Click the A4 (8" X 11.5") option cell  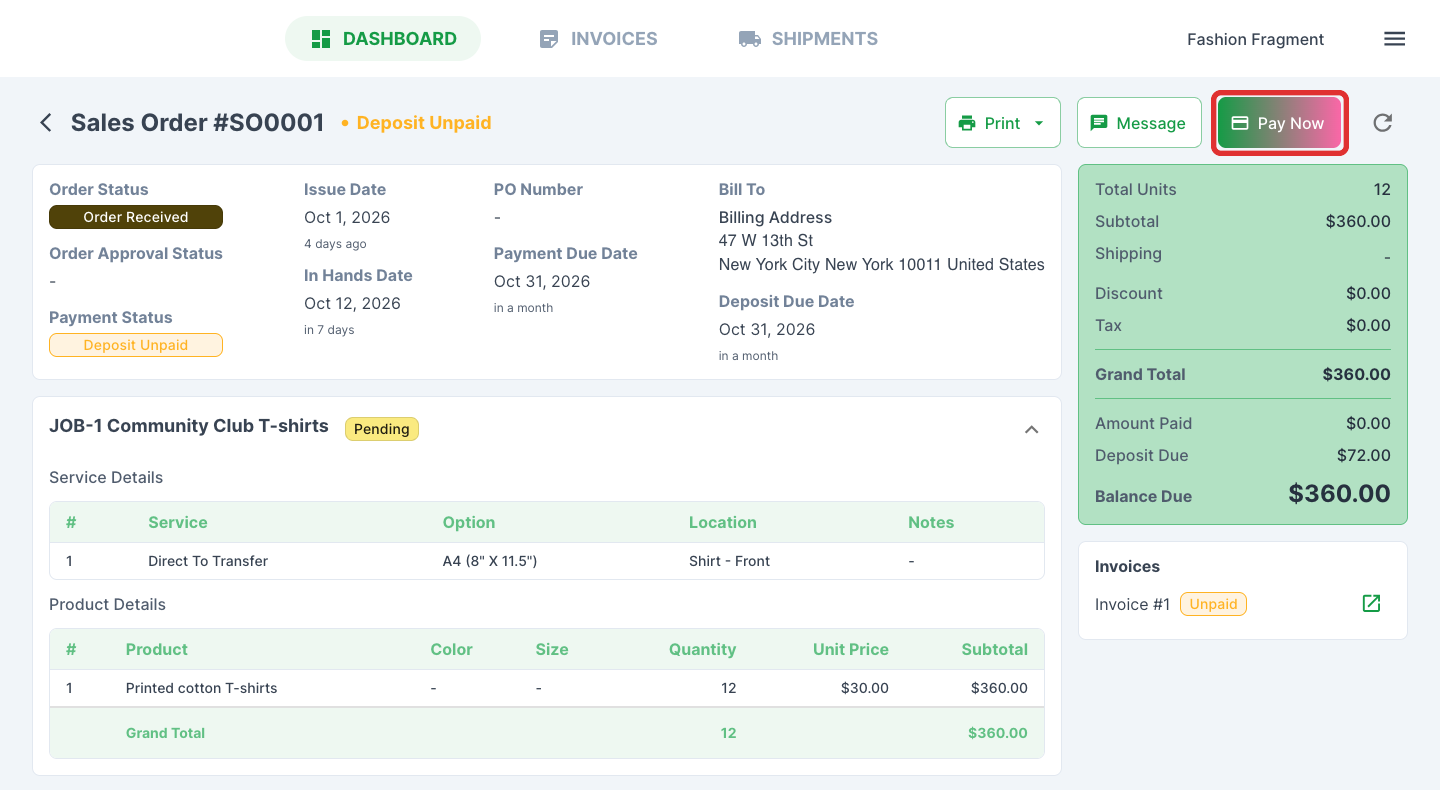pos(490,561)
